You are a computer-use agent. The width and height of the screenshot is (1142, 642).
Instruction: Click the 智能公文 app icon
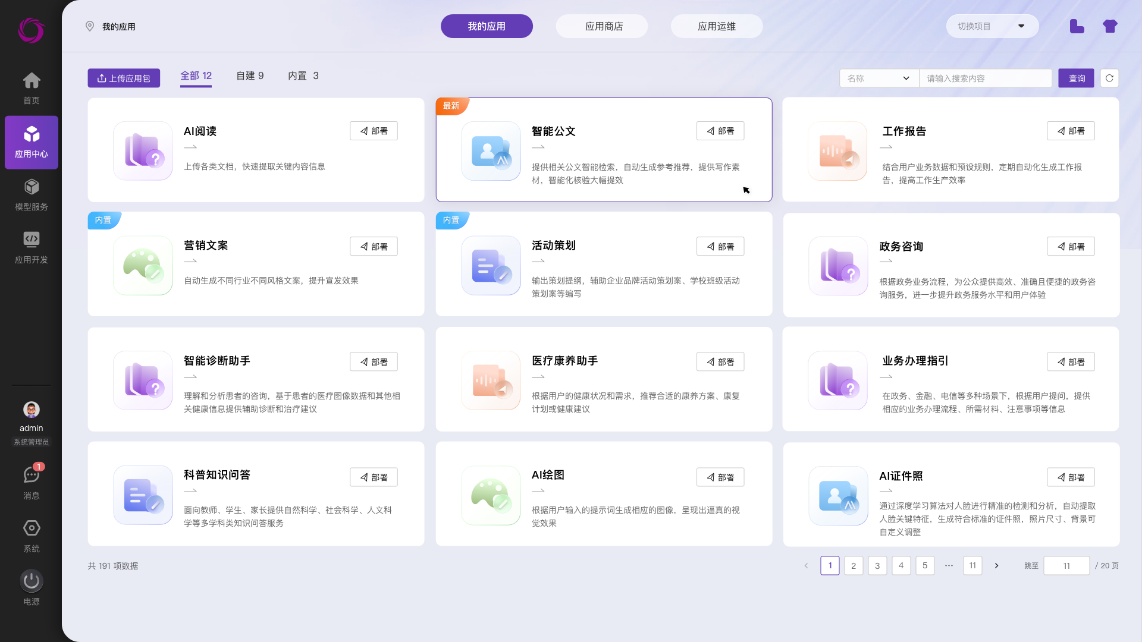point(491,151)
